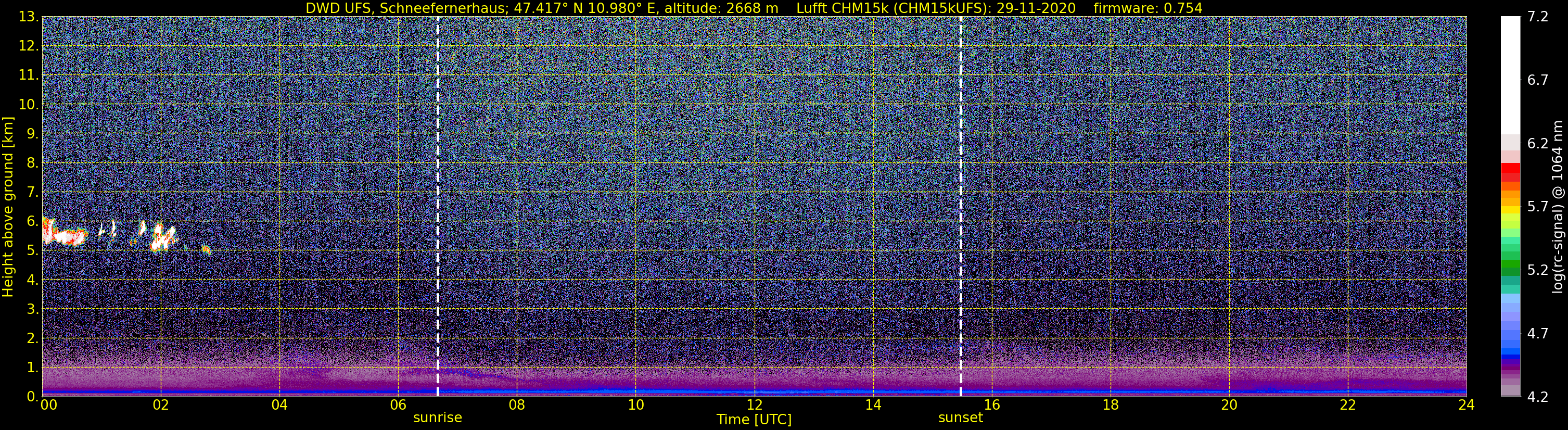
Task: Click the colorbar label 'log(rc-signal) @ 1064 nm'
Action: pos(1557,206)
